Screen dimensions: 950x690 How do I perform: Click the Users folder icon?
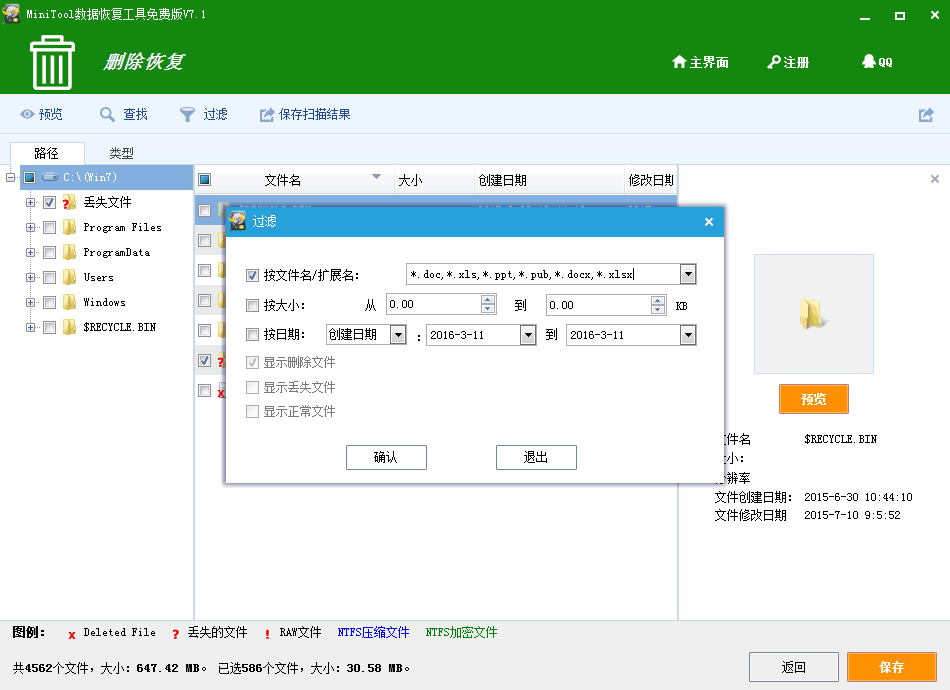[x=70, y=277]
